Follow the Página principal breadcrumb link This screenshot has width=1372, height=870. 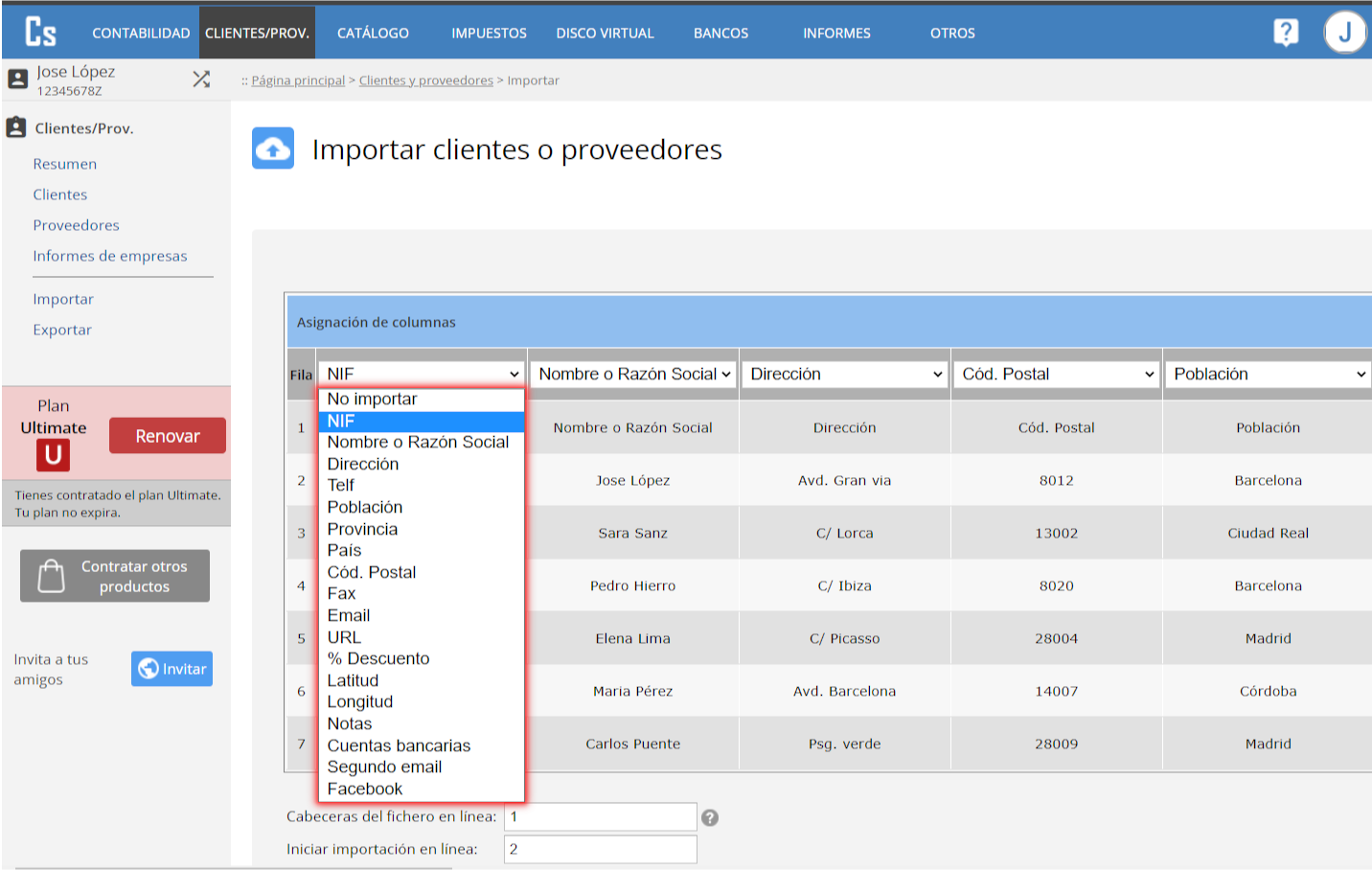click(298, 80)
